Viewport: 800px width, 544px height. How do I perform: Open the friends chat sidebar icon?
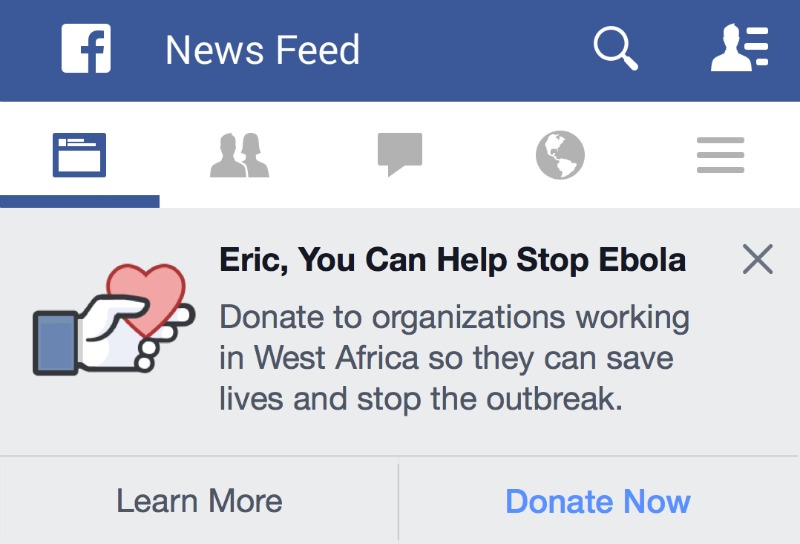[x=739, y=49]
